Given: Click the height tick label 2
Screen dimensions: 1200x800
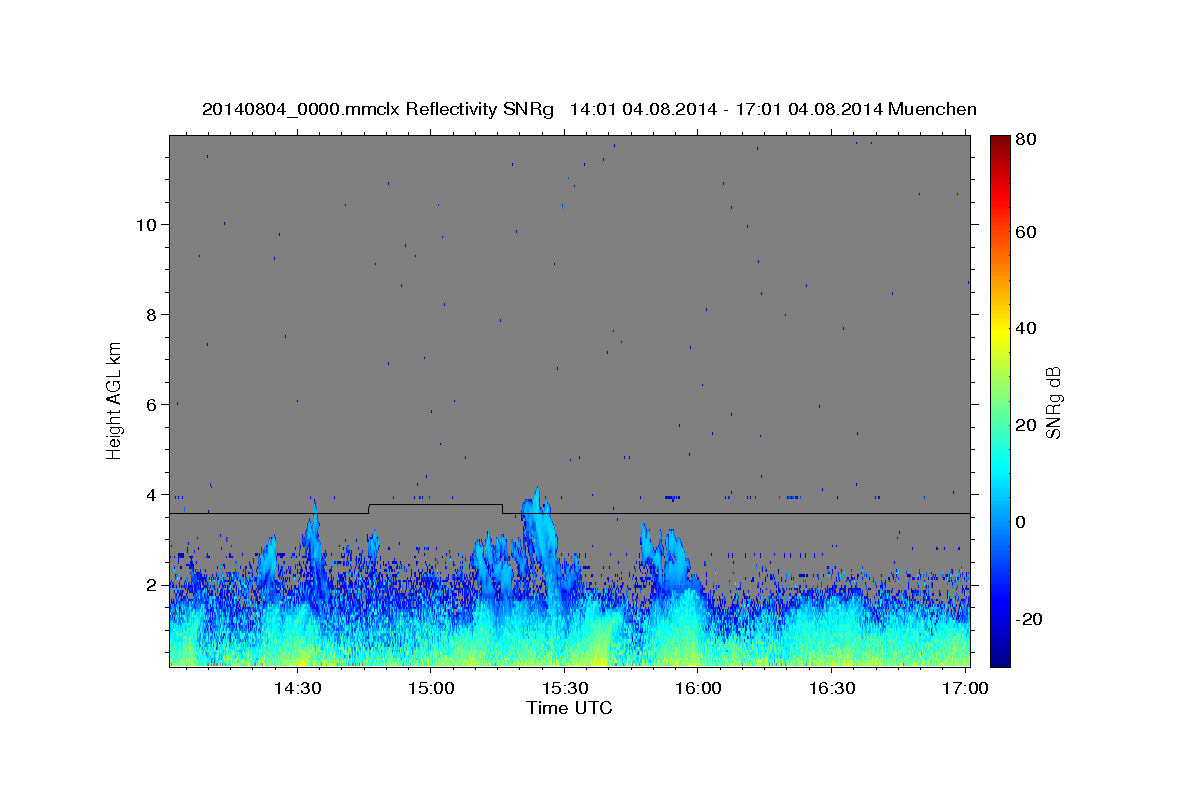Looking at the screenshot, I should point(152,585).
